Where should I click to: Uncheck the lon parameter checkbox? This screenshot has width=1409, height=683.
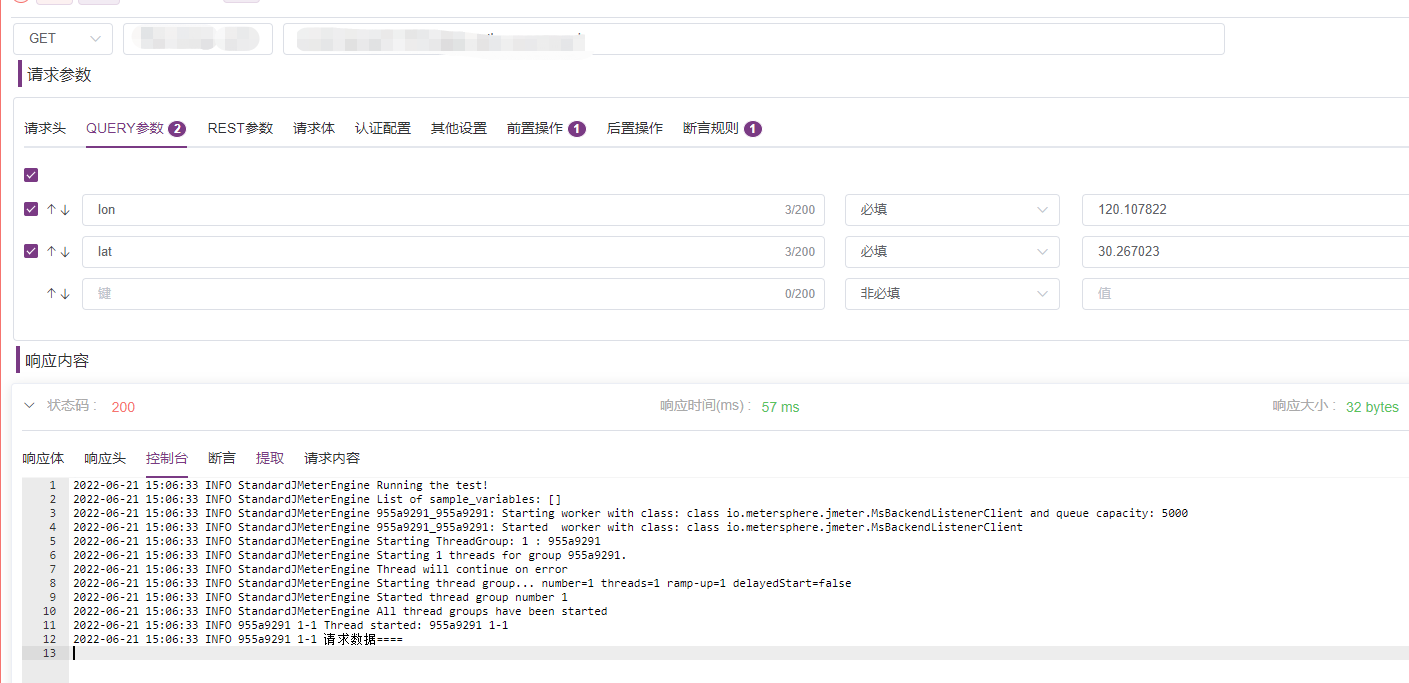pos(30,209)
